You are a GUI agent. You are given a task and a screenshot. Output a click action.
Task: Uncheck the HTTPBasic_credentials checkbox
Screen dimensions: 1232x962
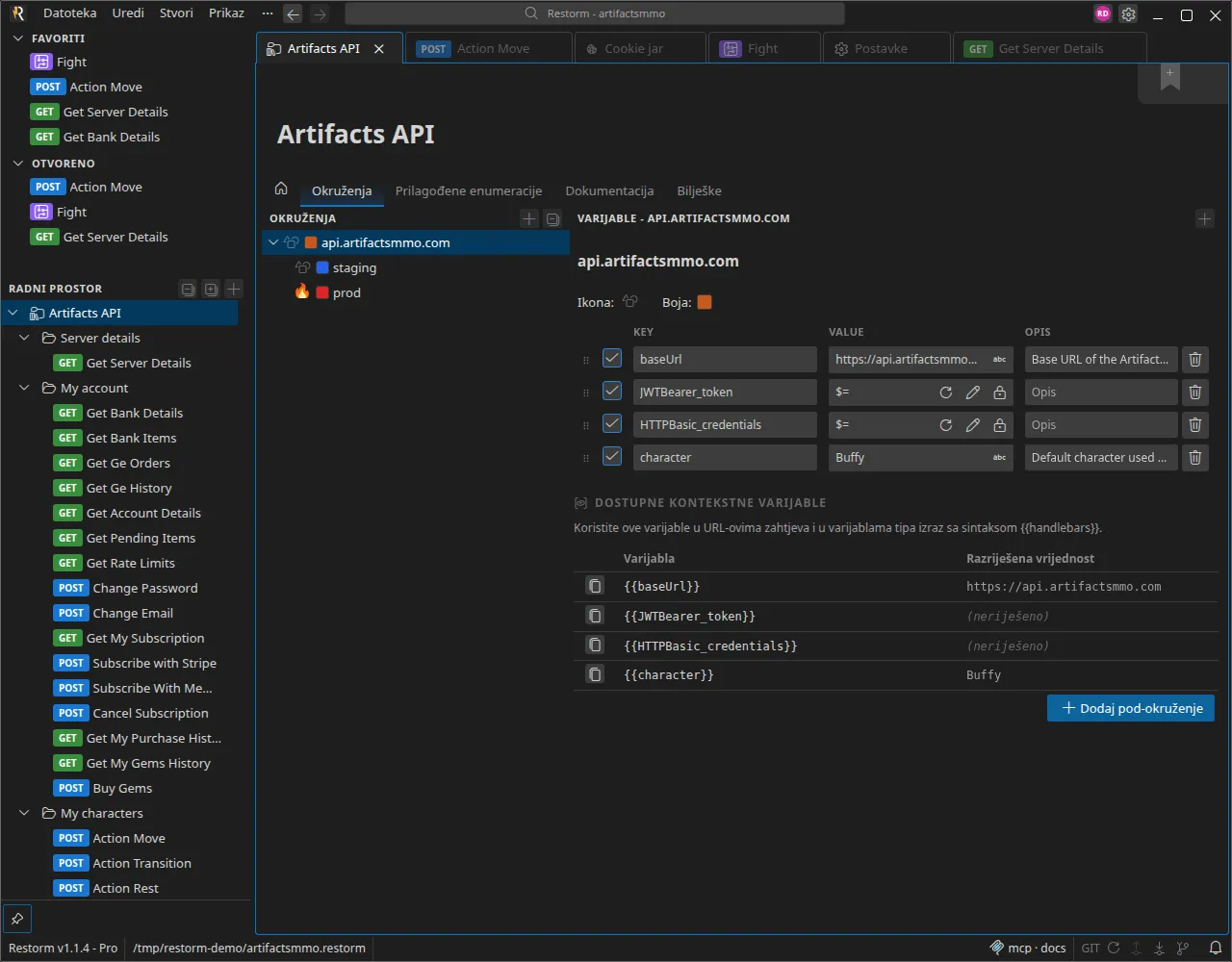[x=612, y=423]
